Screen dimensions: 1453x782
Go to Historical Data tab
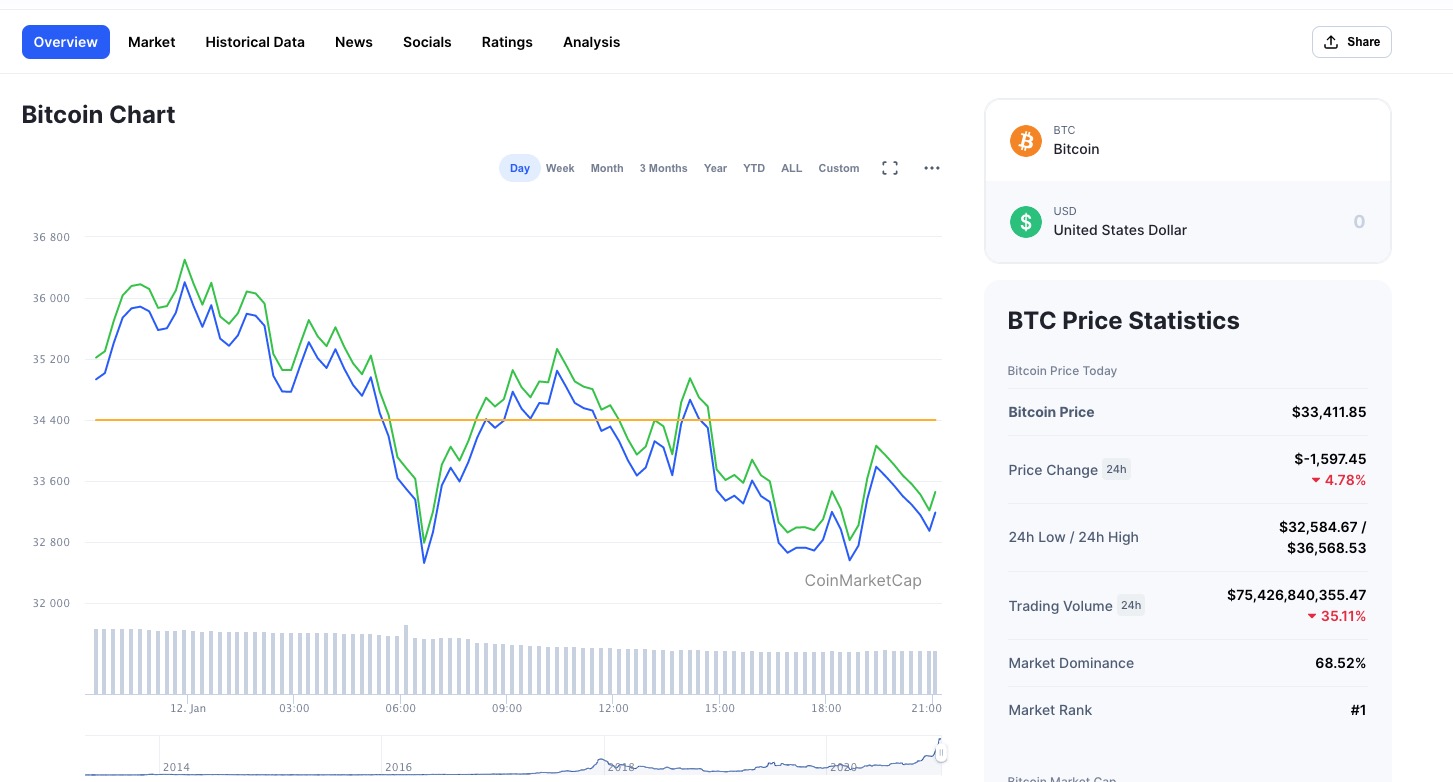[255, 42]
